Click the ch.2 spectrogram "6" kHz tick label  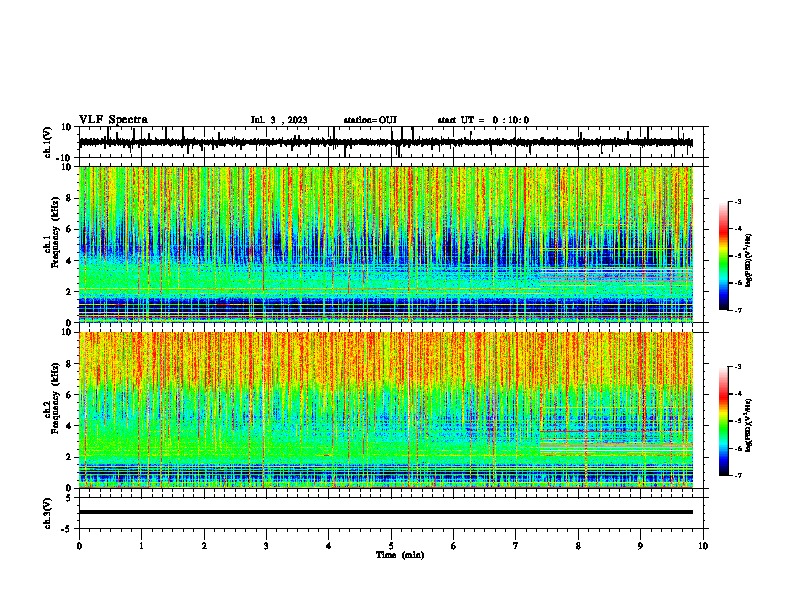69,395
